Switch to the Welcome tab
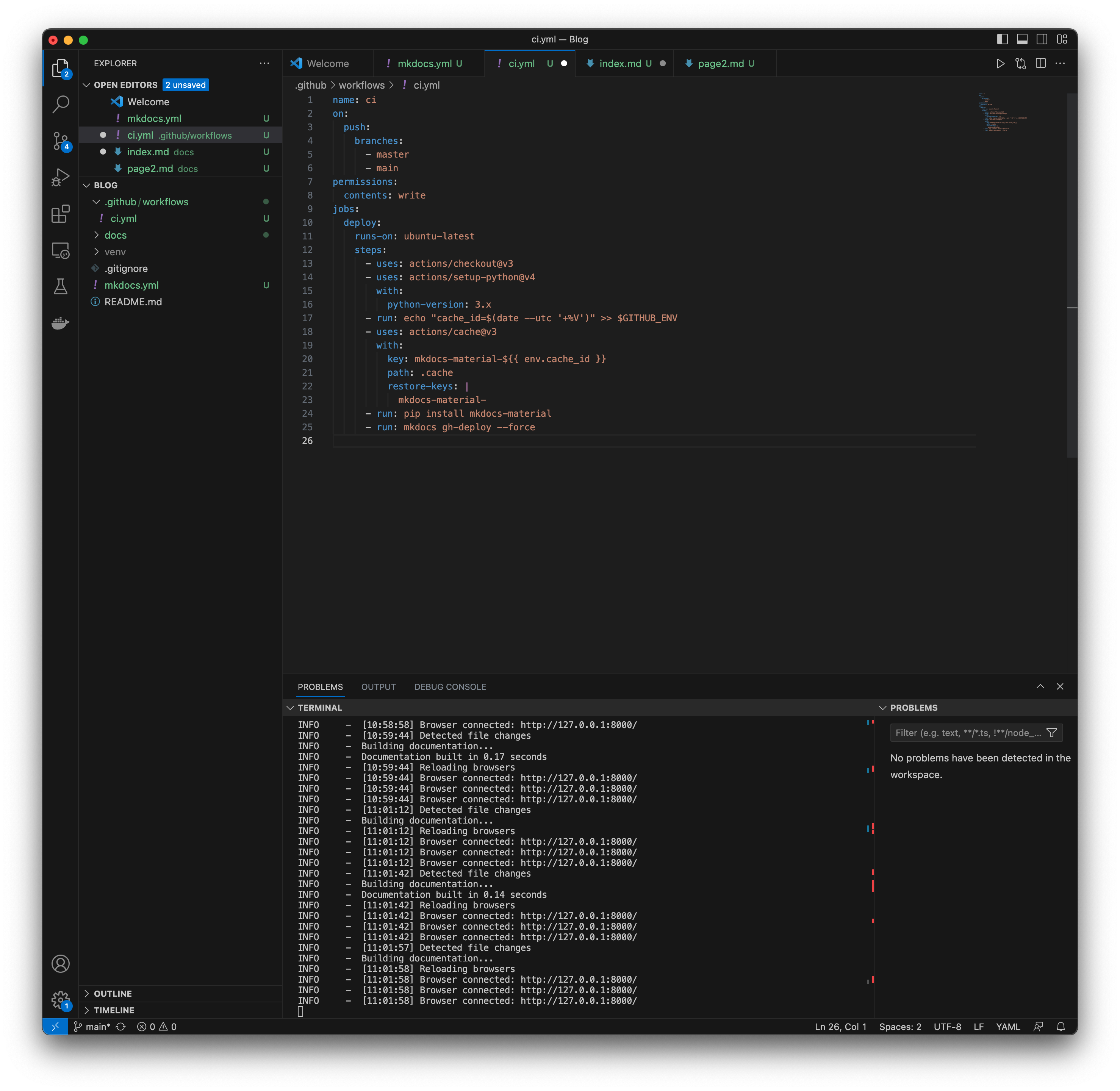This screenshot has height=1091, width=1120. tap(327, 64)
